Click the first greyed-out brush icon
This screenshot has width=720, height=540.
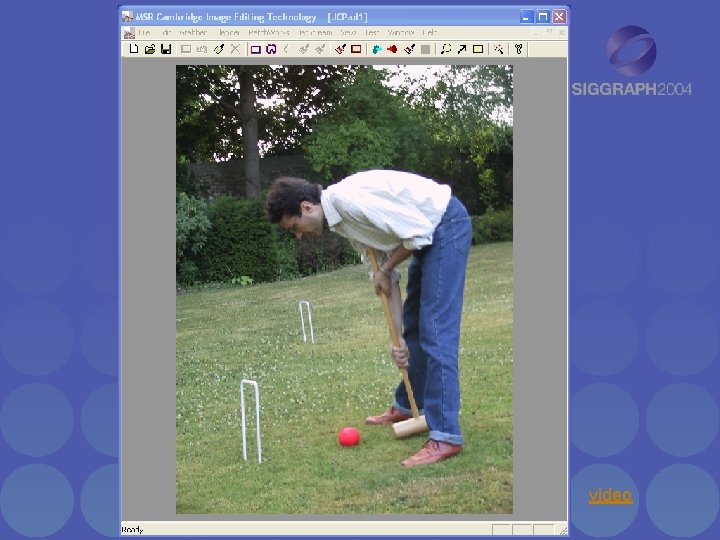pyautogui.click(x=304, y=49)
